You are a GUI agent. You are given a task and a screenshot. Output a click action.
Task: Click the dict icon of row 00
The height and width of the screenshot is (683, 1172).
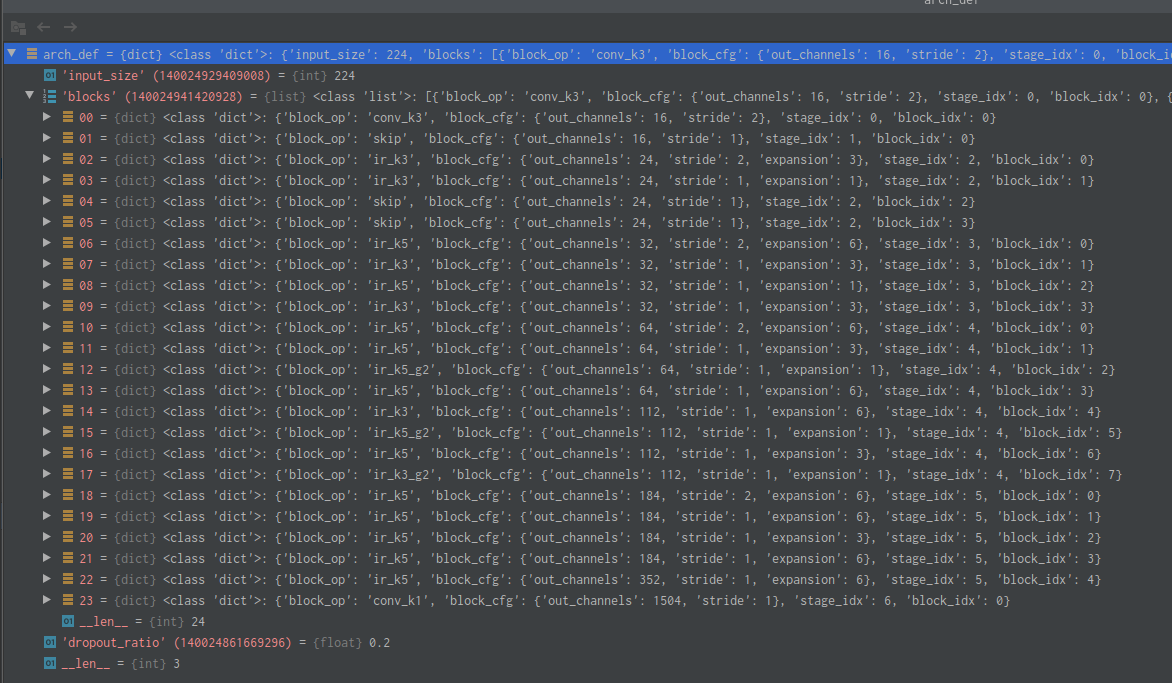(67, 117)
